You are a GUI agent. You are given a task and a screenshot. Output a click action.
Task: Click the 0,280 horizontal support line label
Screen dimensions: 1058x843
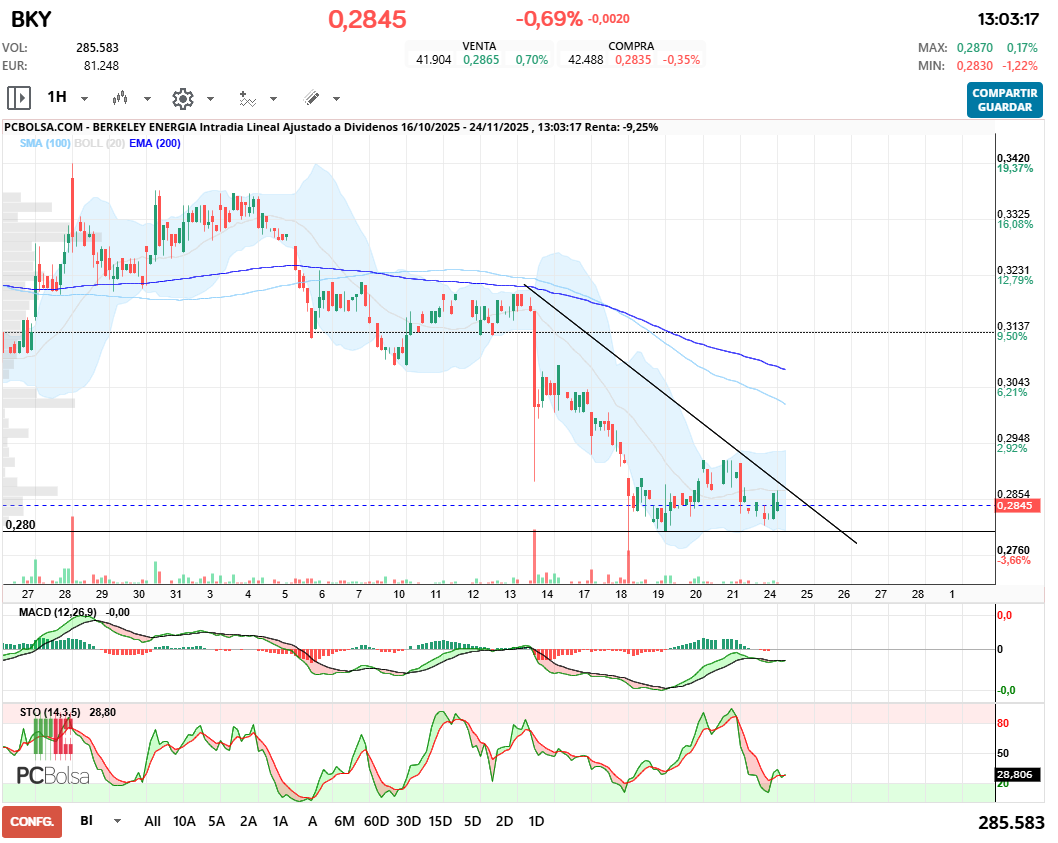(x=20, y=524)
